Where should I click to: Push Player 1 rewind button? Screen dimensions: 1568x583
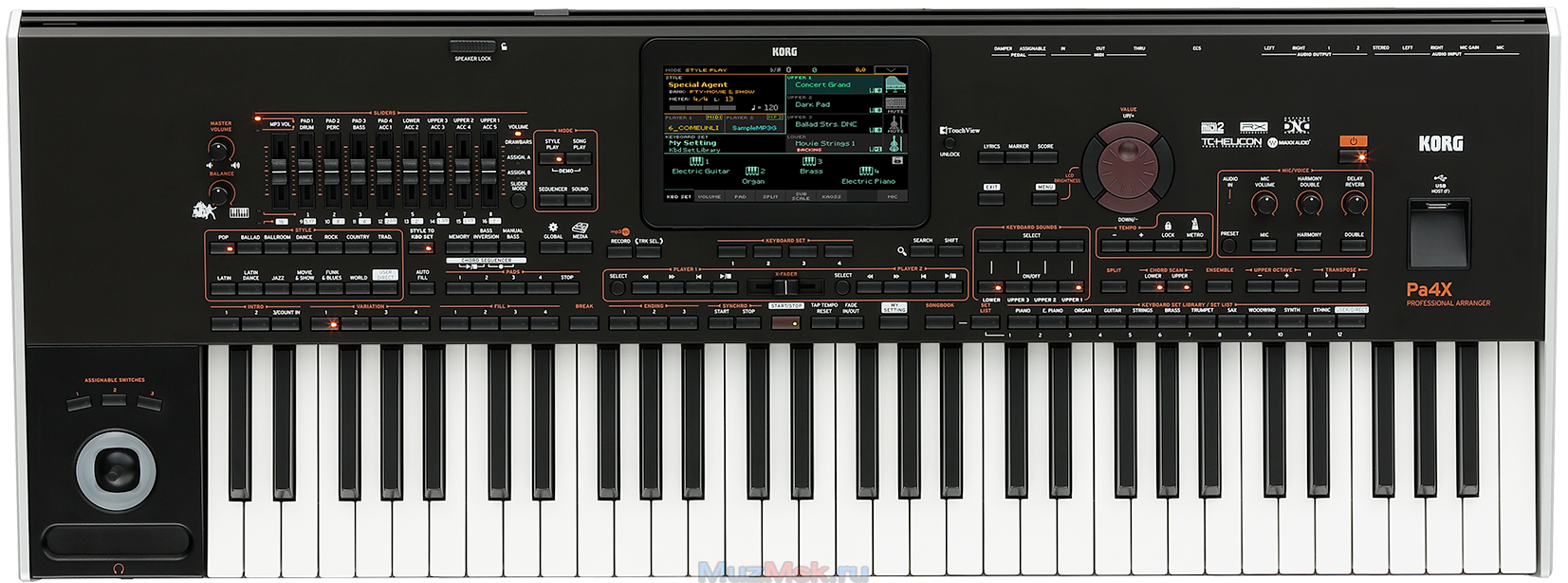[644, 287]
